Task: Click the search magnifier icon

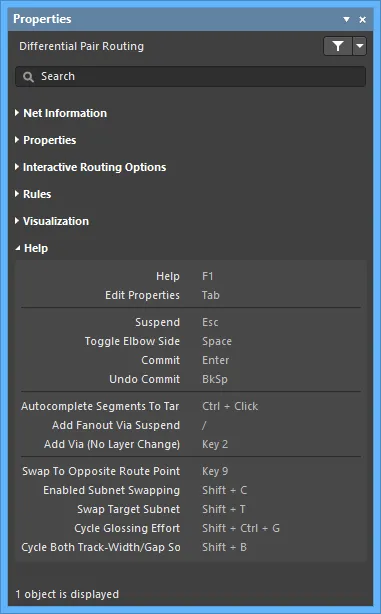Action: 28,77
